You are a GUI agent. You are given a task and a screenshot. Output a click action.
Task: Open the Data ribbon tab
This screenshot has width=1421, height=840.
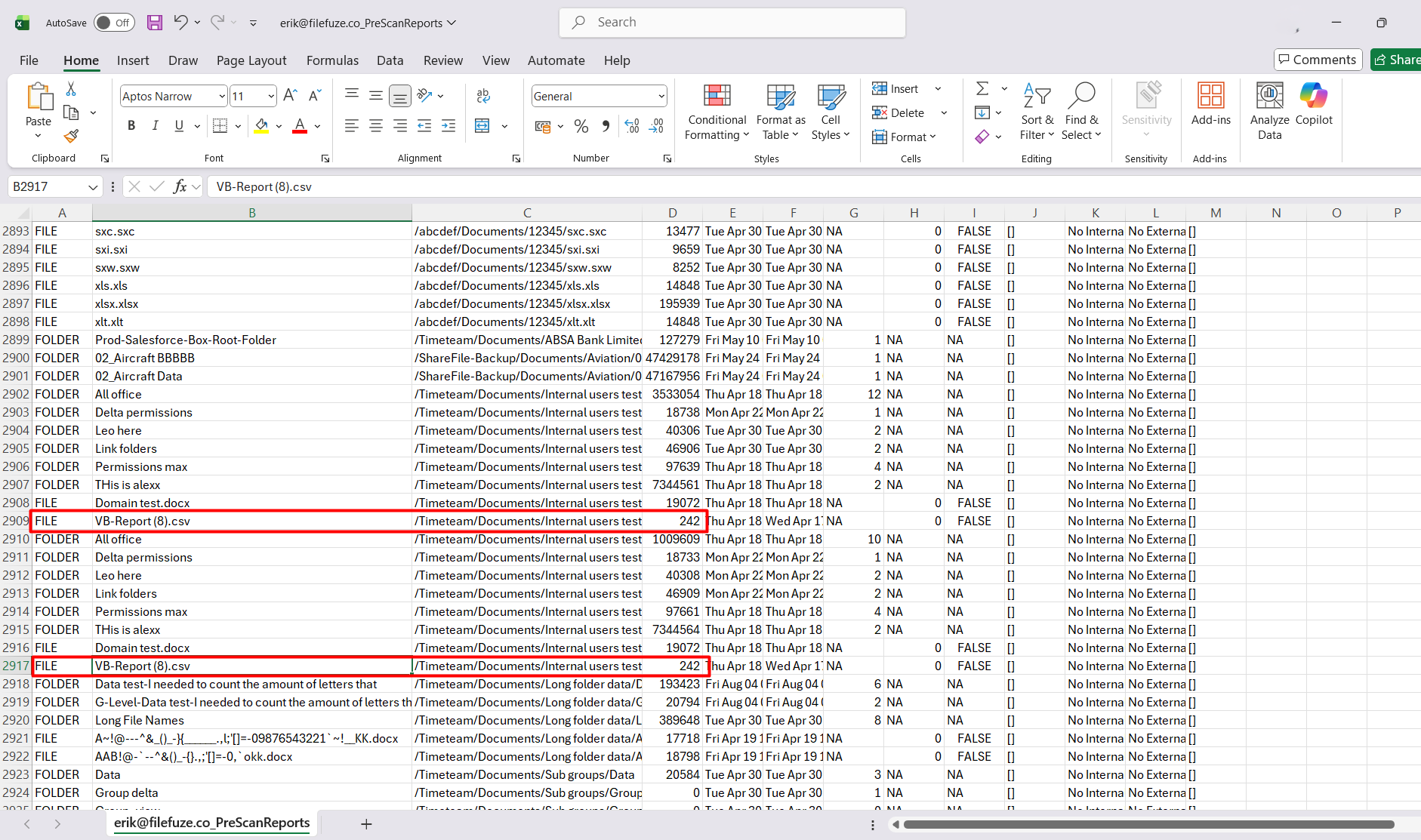[x=390, y=60]
